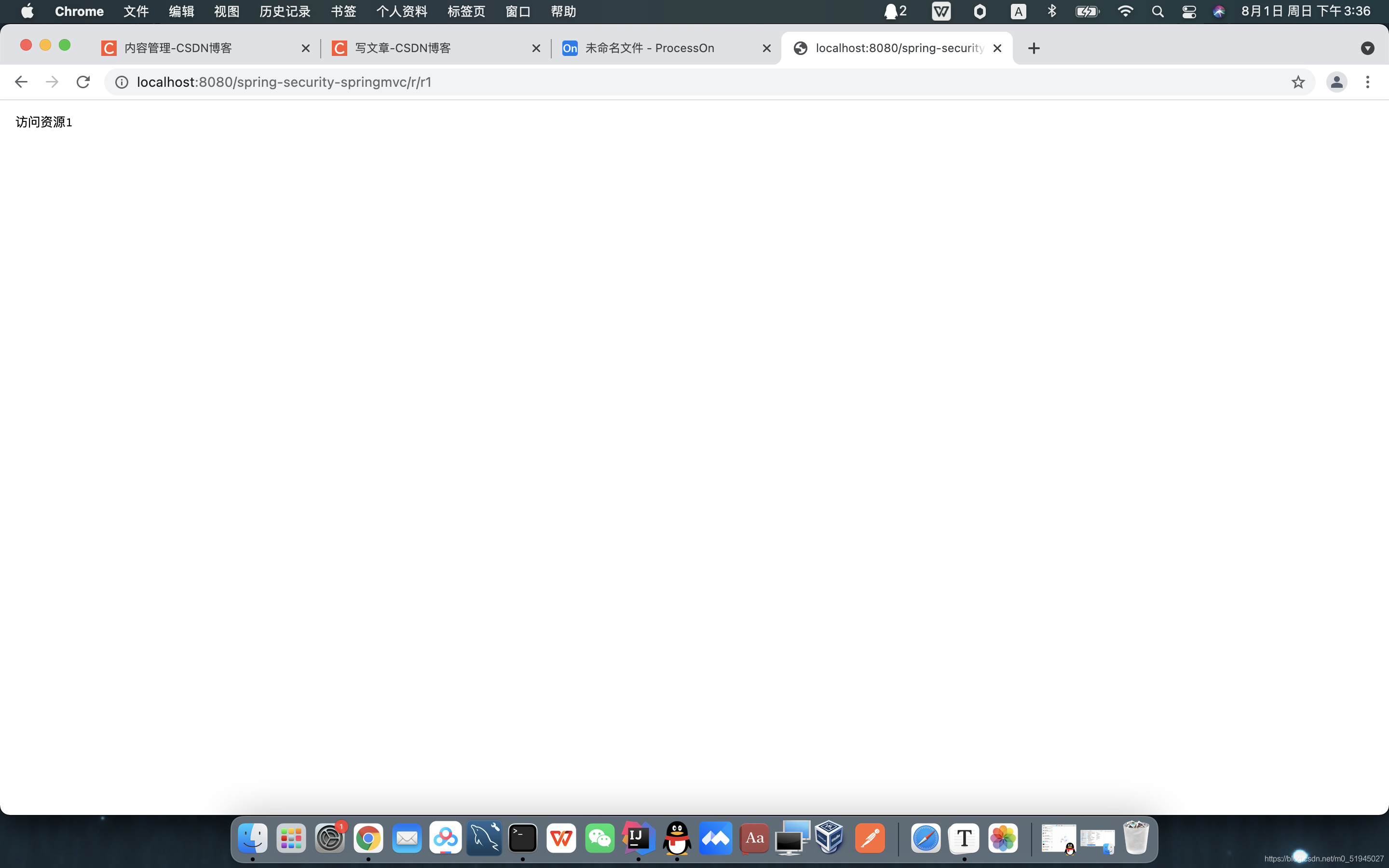Open WeChat from the dock
This screenshot has width=1389, height=868.
pyautogui.click(x=599, y=839)
